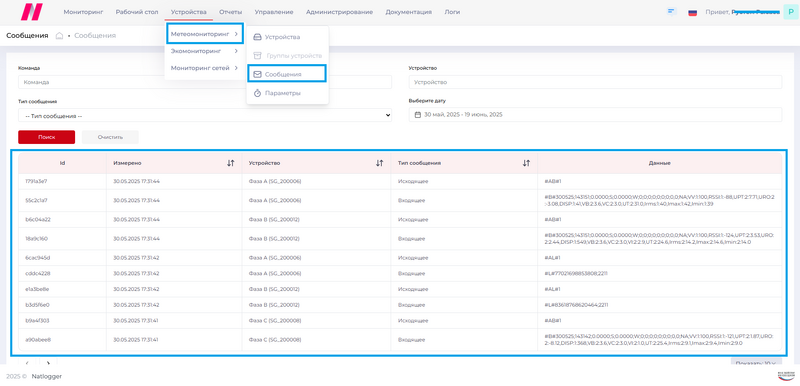Click the Natlogger logo
This screenshot has width=800, height=386.
[x=32, y=12]
